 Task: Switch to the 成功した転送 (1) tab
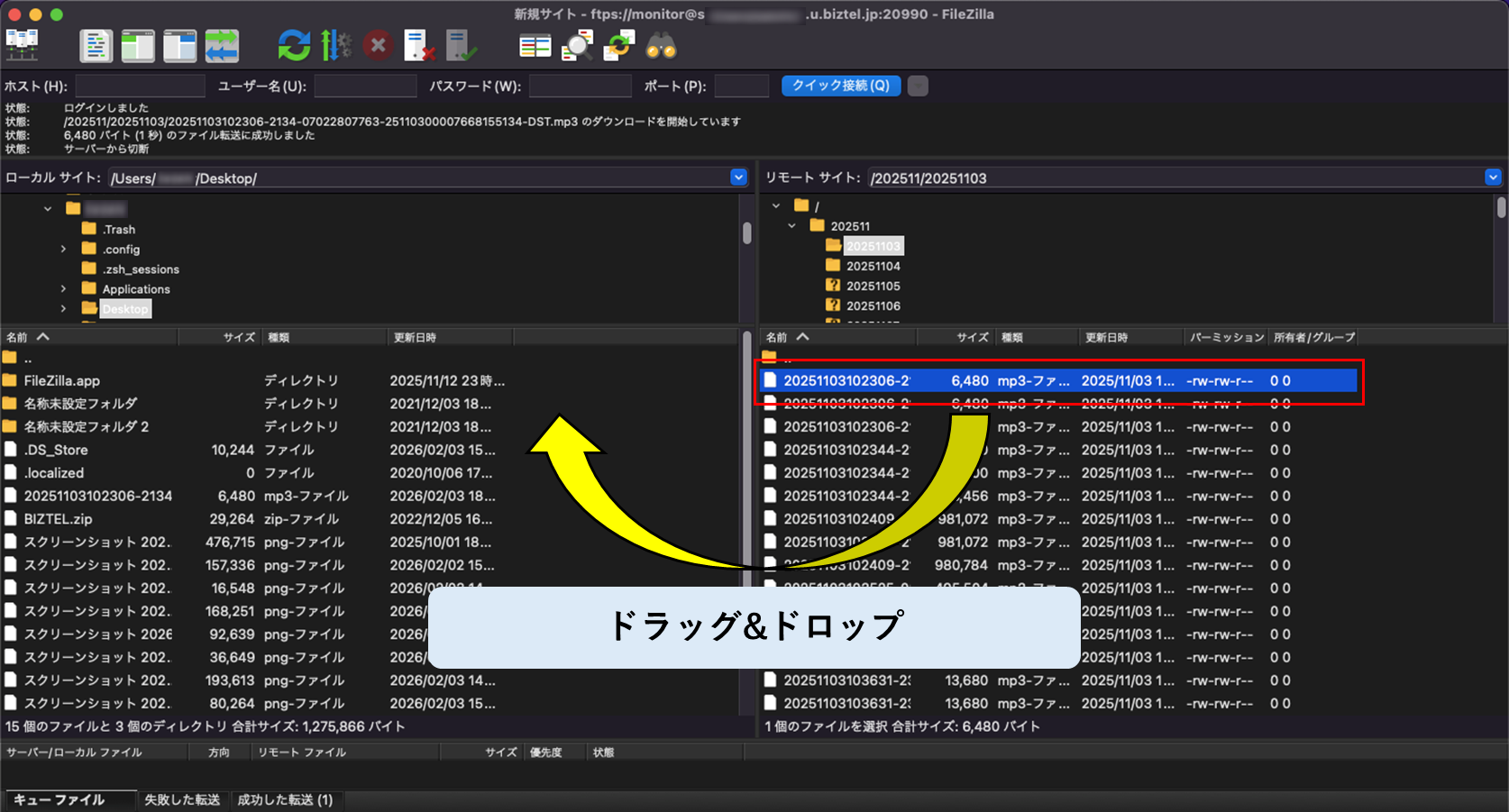(285, 800)
